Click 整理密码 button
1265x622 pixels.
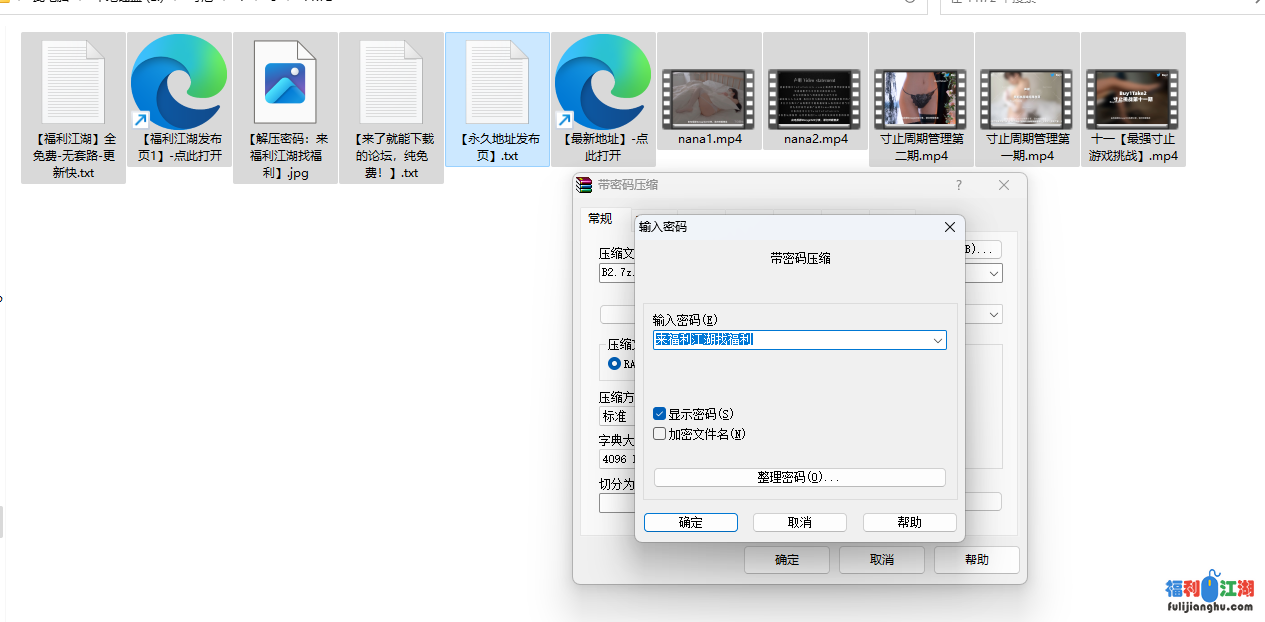click(x=799, y=478)
